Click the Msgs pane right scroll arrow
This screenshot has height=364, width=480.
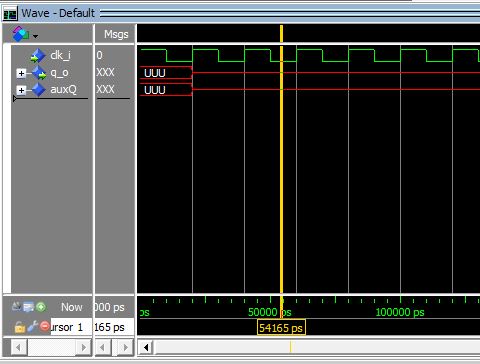pos(126,348)
